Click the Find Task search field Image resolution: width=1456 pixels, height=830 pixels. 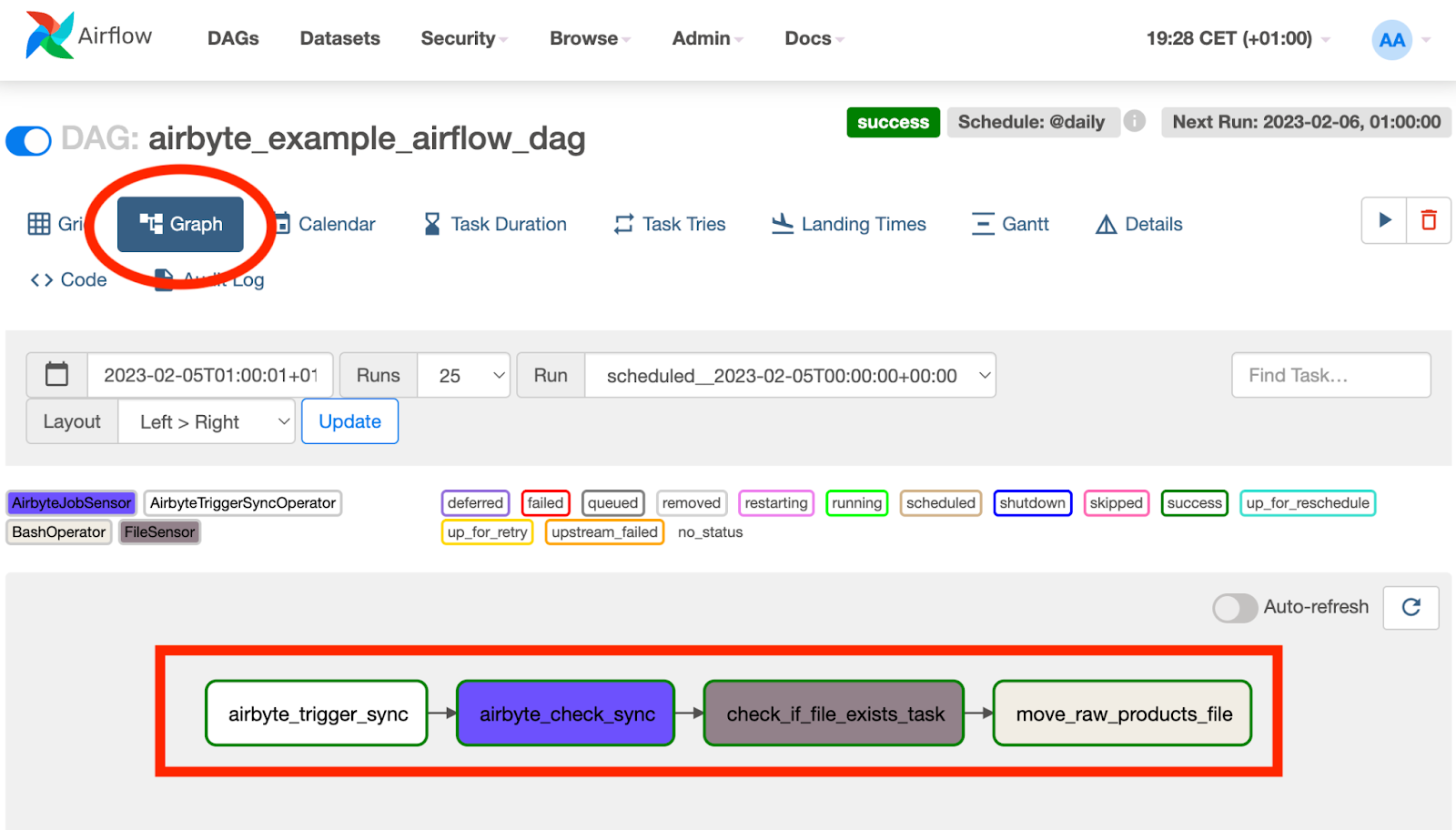pyautogui.click(x=1330, y=374)
